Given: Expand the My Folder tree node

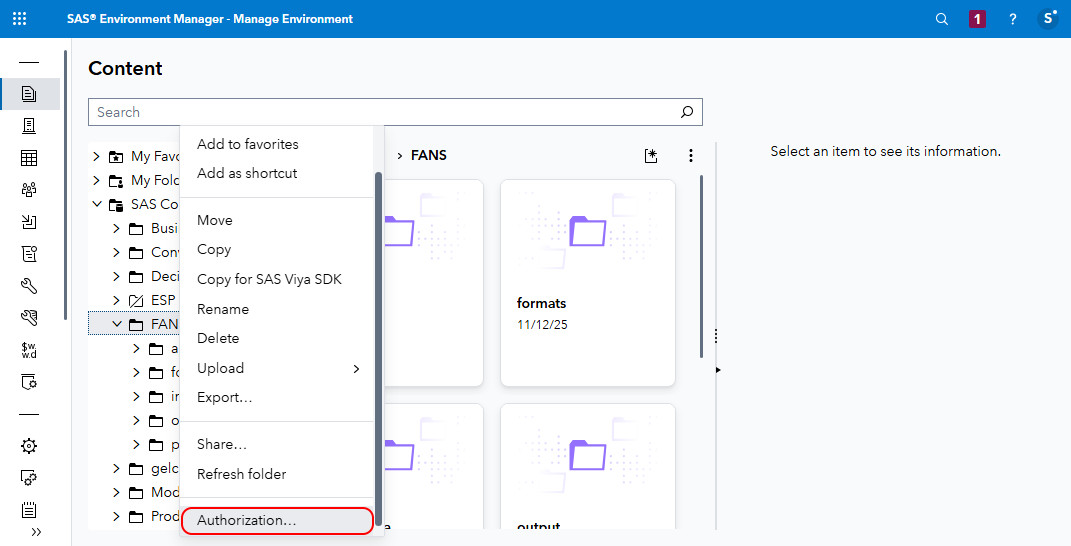Looking at the screenshot, I should click(x=96, y=180).
